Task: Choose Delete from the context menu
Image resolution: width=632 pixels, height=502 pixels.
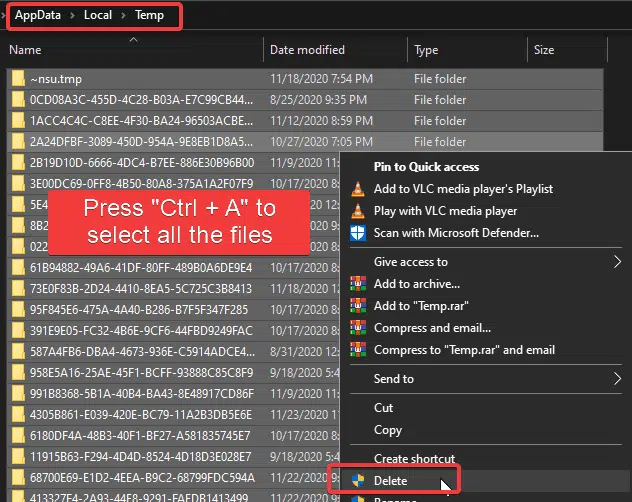Action: click(x=390, y=481)
